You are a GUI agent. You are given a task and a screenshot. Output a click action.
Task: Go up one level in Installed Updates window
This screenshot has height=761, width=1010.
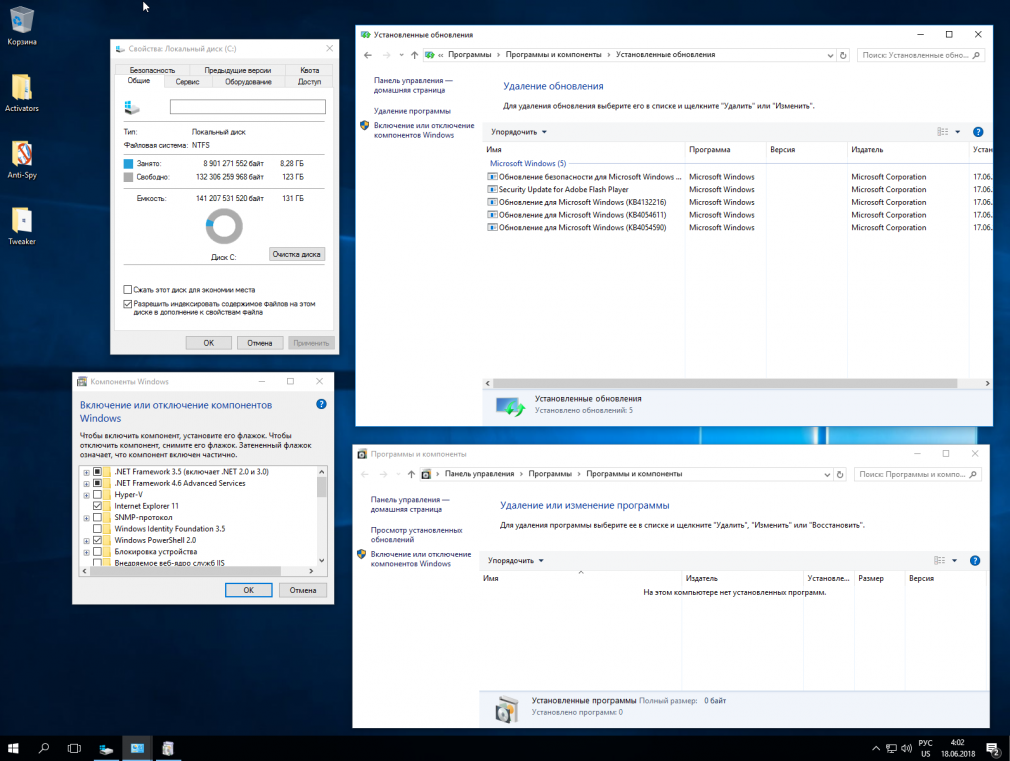click(414, 55)
